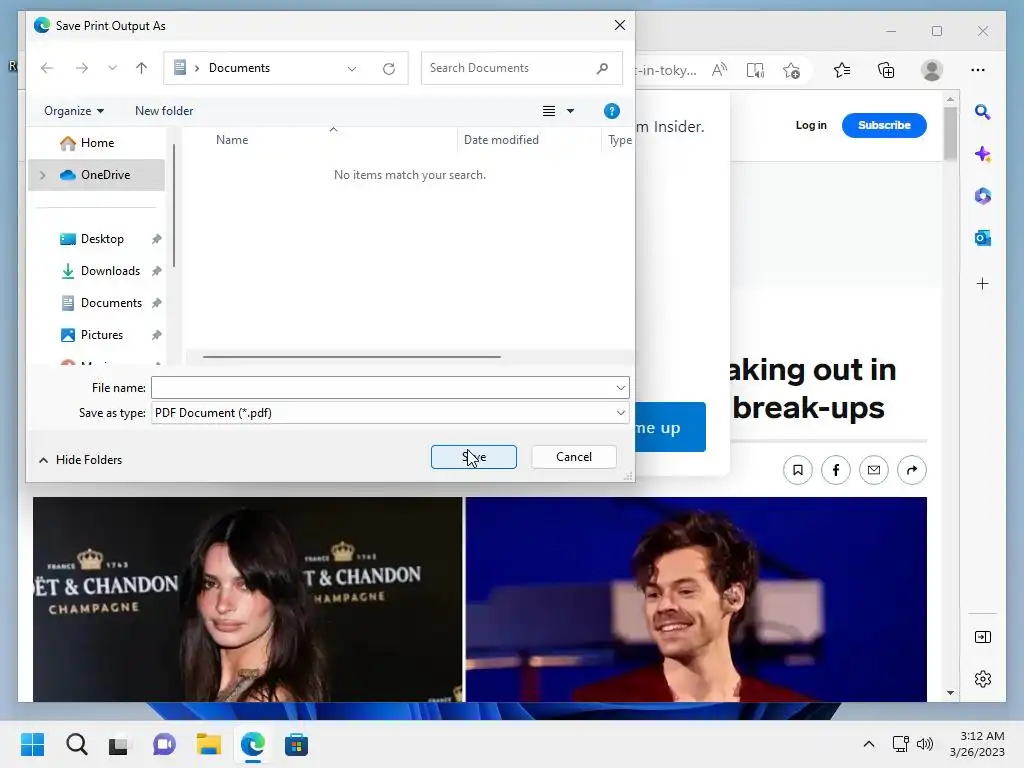Show hidden icons in system tray
1024x768 pixels.
(869, 744)
